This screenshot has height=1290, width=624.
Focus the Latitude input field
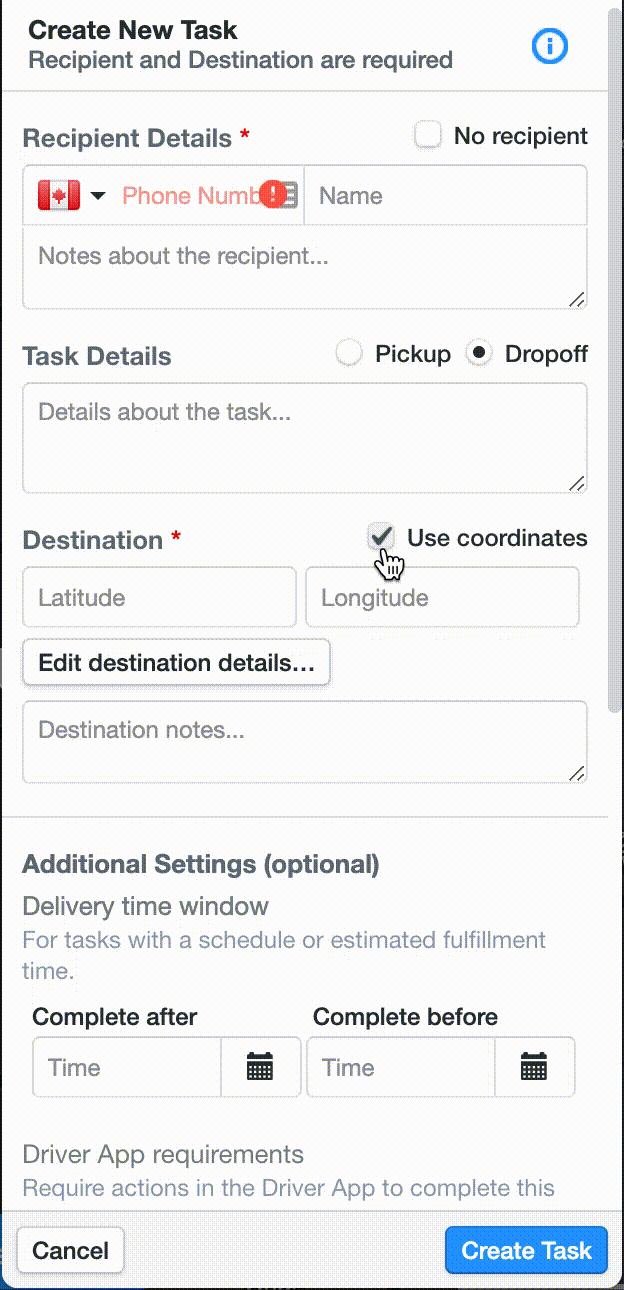[x=160, y=598]
